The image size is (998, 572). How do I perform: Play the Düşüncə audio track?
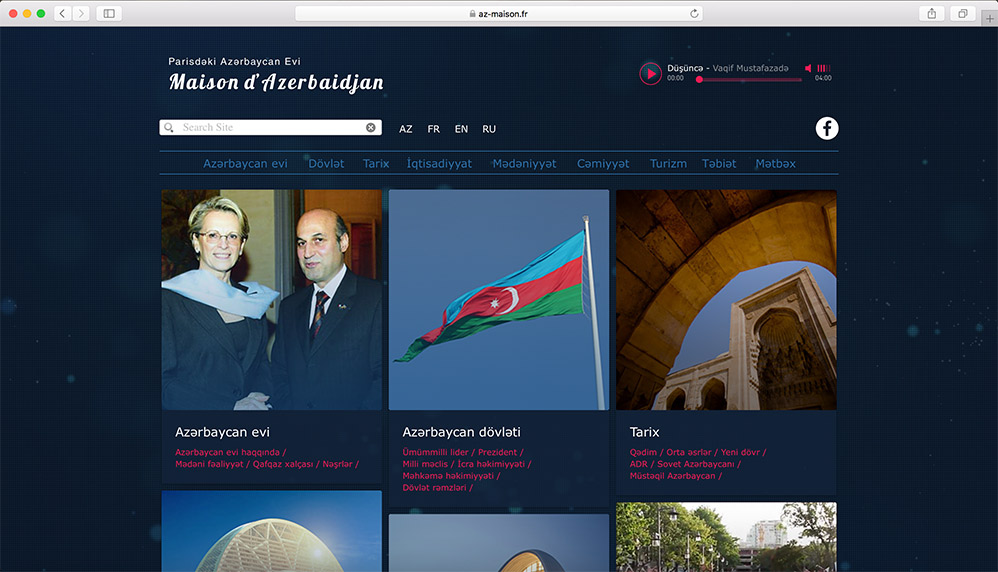coord(650,74)
